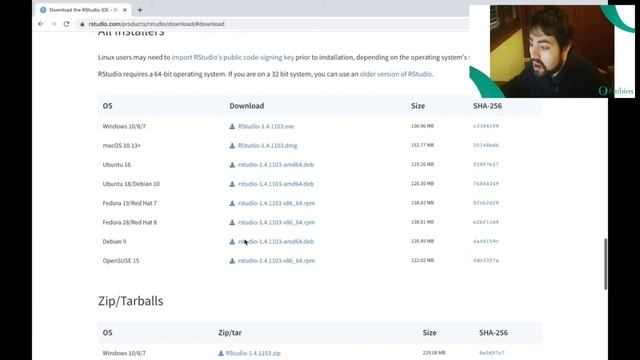
Task: Click the 'Debian 9' OS cell
Action: [x=114, y=242]
